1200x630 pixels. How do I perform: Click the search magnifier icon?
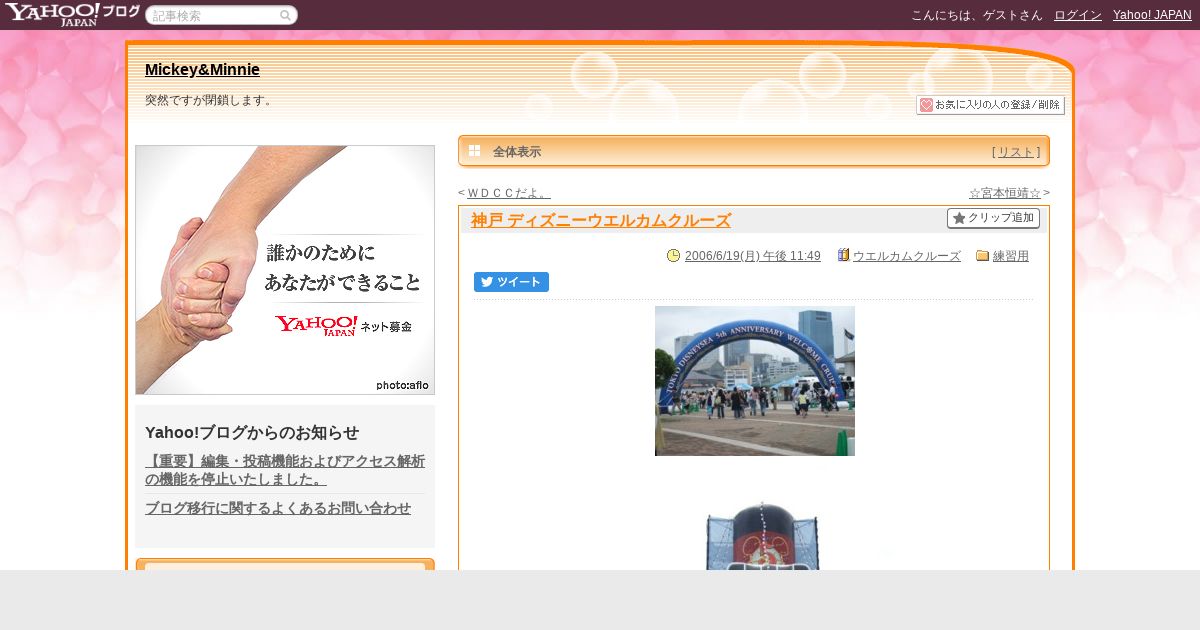pyautogui.click(x=285, y=15)
